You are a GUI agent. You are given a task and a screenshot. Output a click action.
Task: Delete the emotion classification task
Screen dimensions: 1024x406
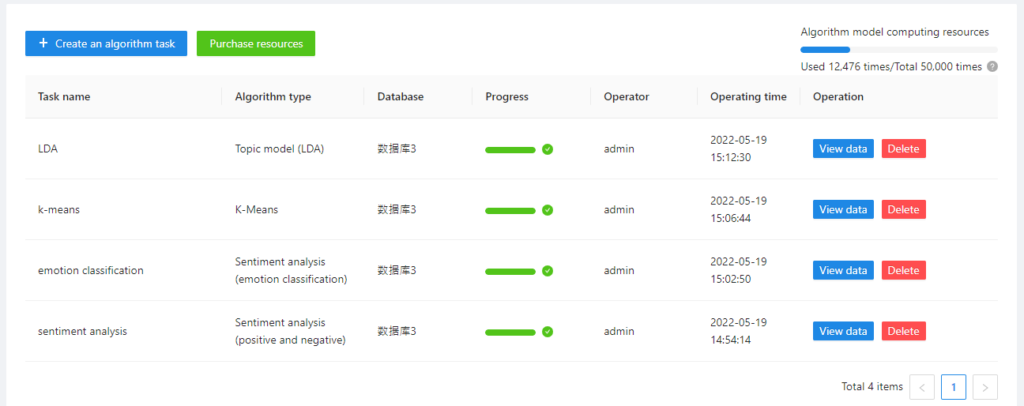[x=903, y=271]
